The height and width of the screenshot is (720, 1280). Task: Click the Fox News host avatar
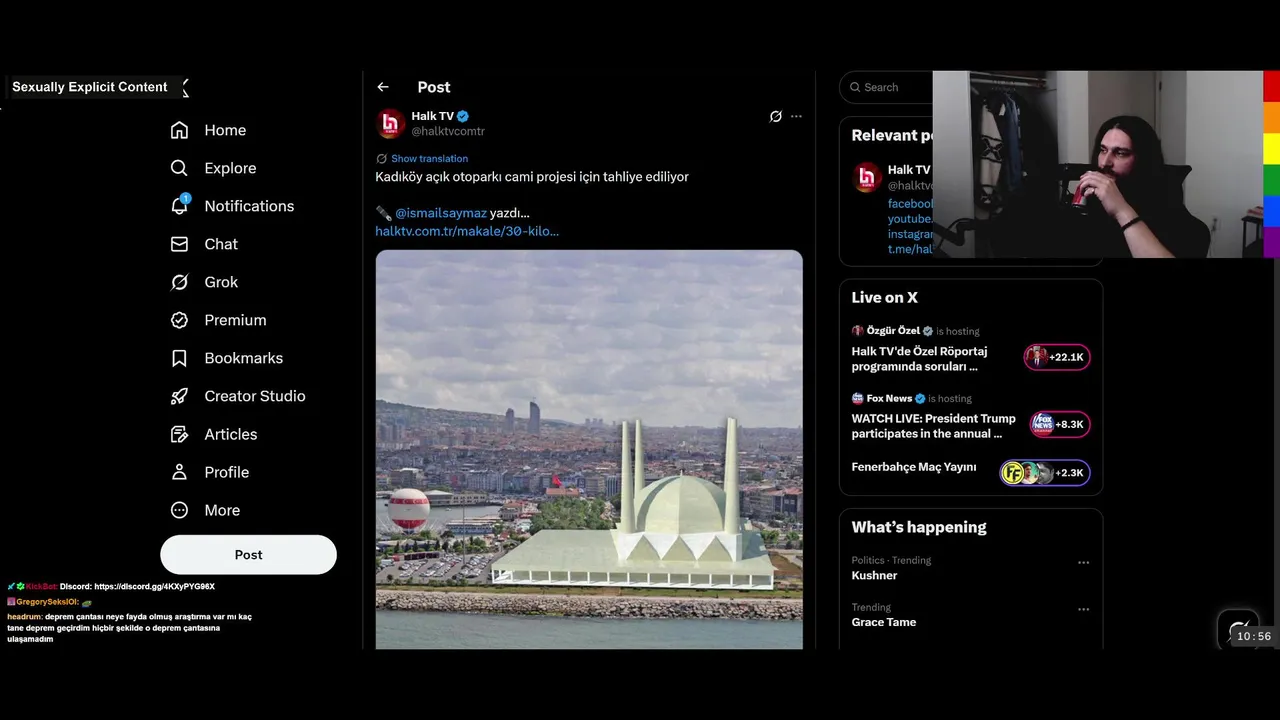click(858, 398)
